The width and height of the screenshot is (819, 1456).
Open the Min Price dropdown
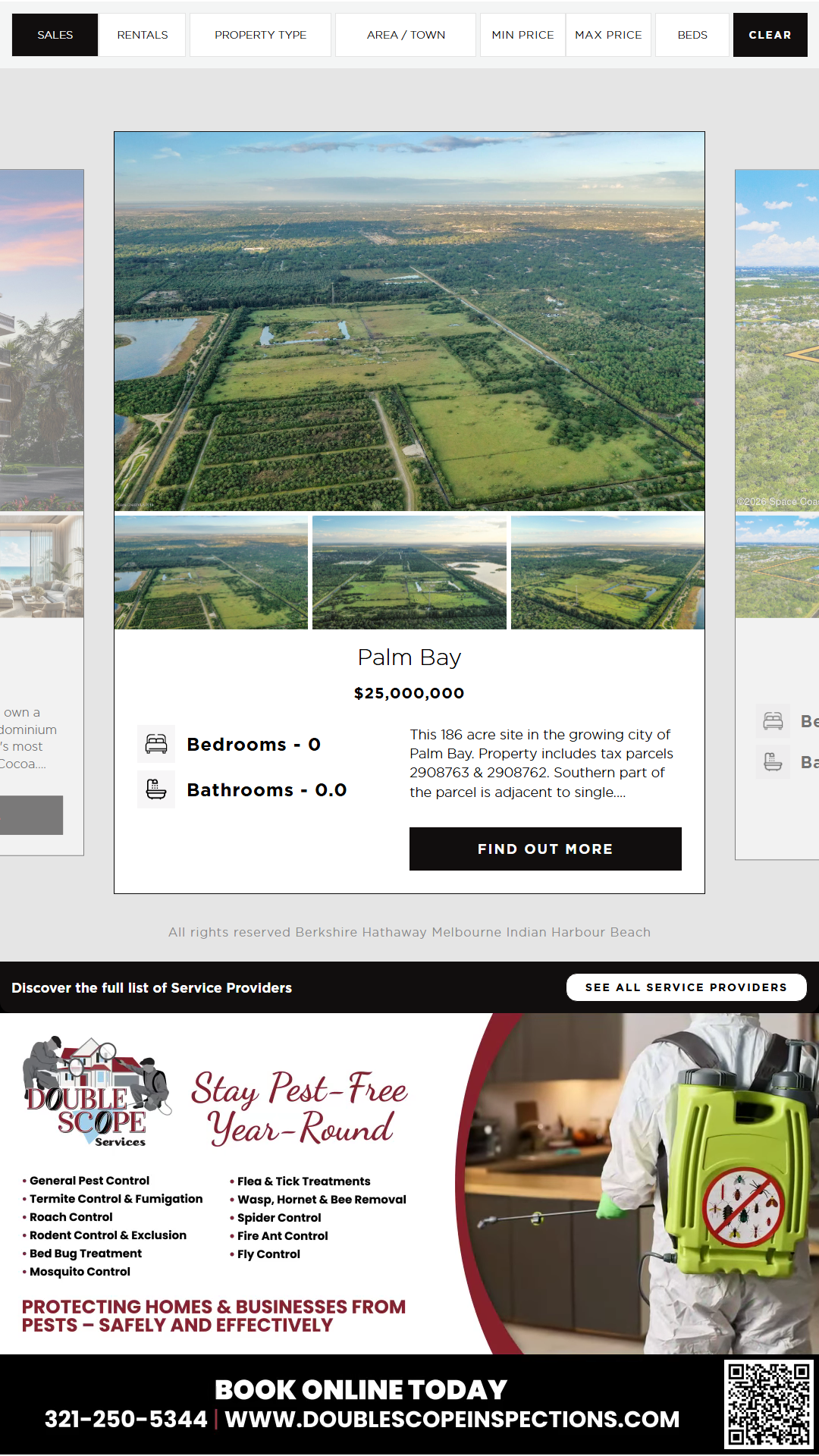coord(522,35)
